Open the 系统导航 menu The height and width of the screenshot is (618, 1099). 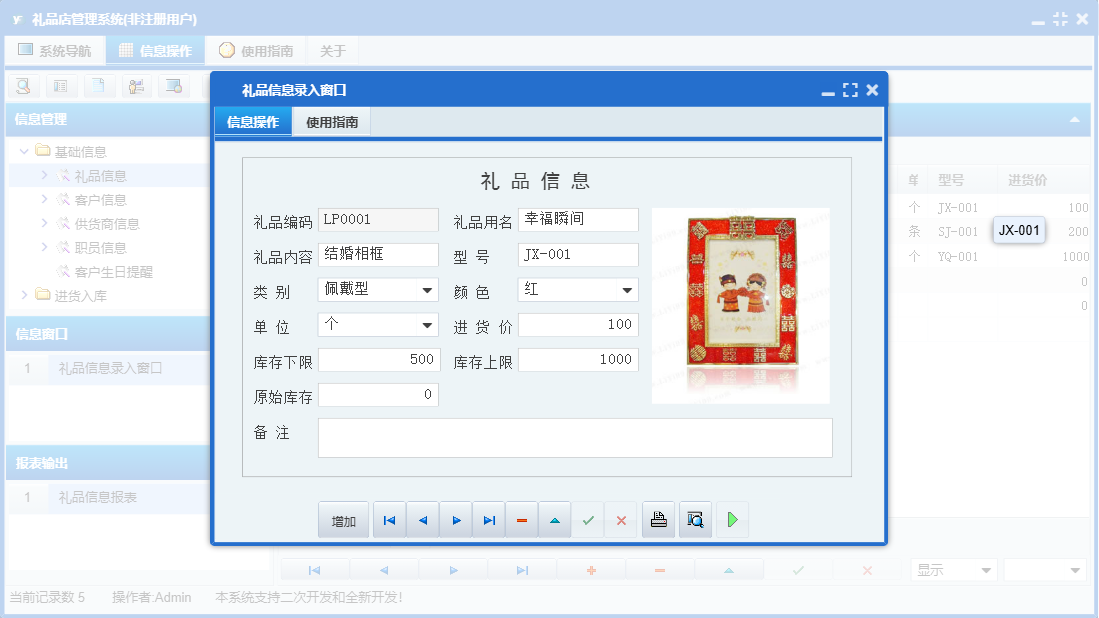pyautogui.click(x=55, y=49)
